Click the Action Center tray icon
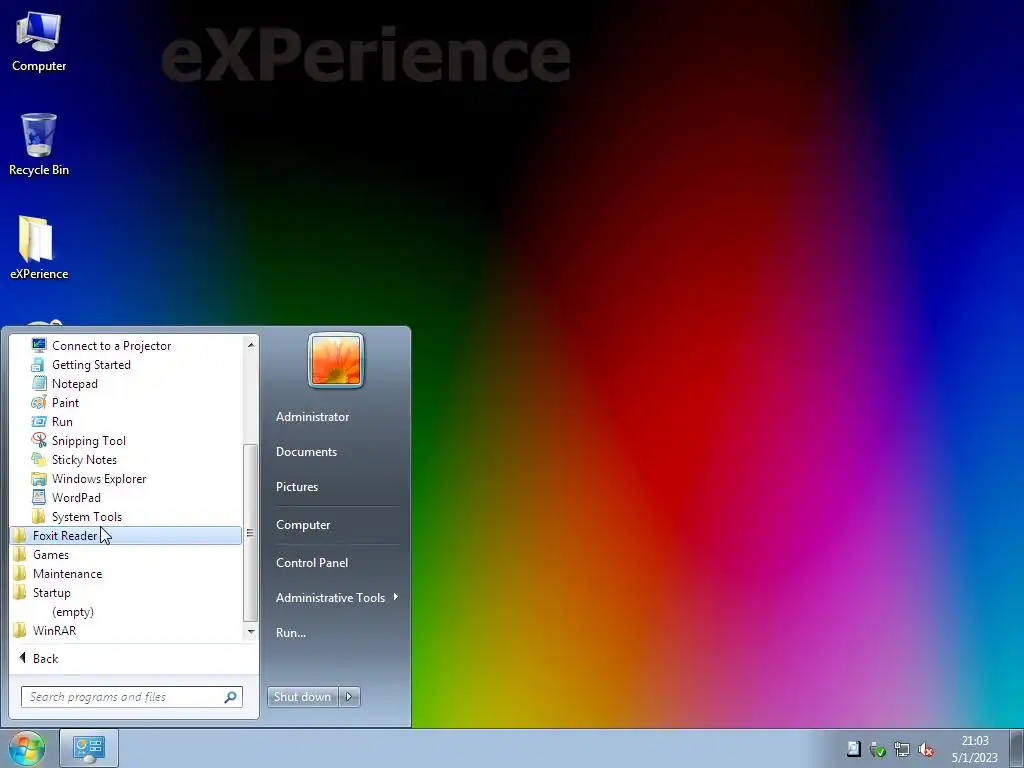This screenshot has width=1024, height=768. (854, 749)
